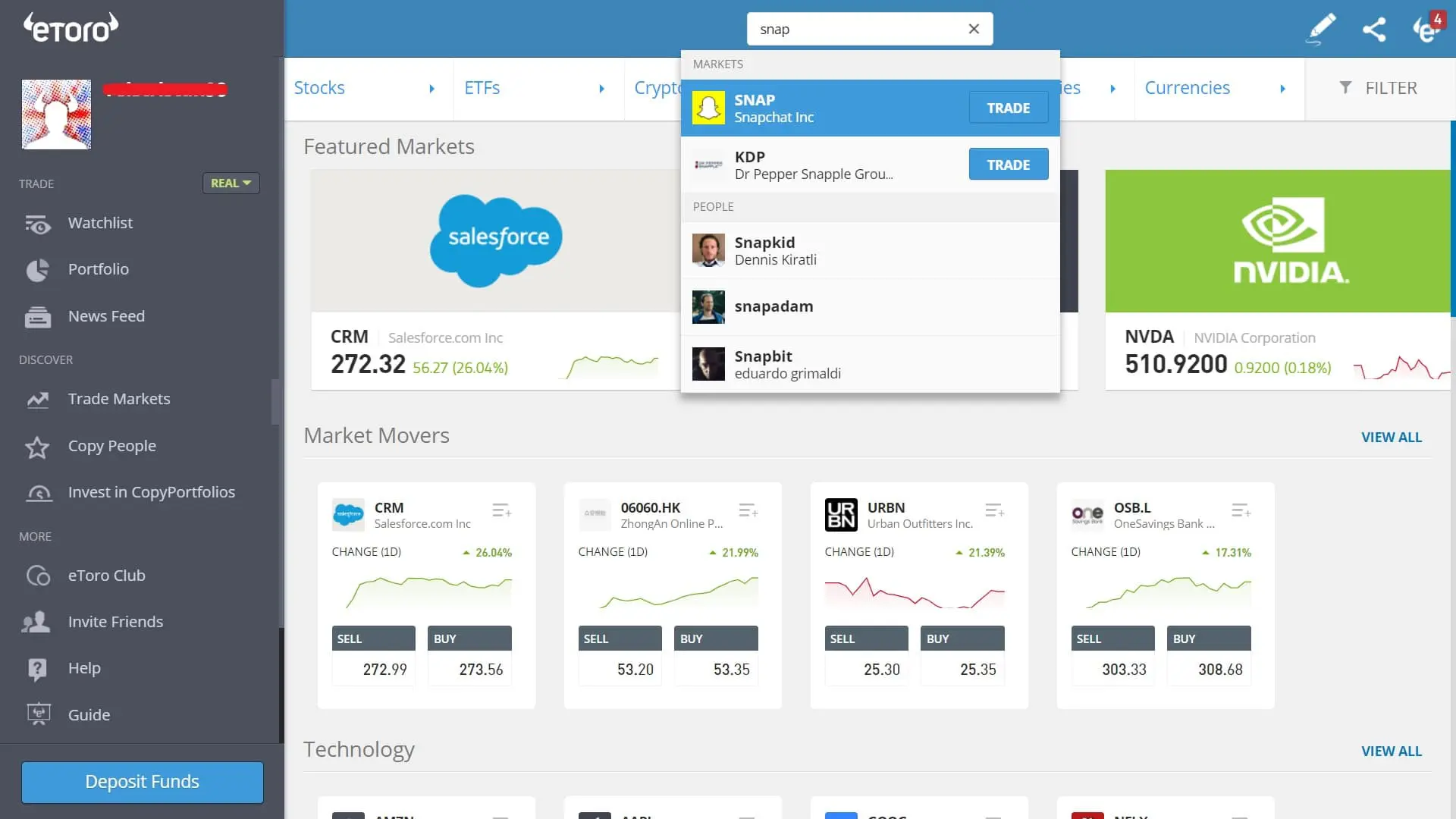The height and width of the screenshot is (819, 1456).
Task: Select snapadam people result
Action: pos(870,307)
